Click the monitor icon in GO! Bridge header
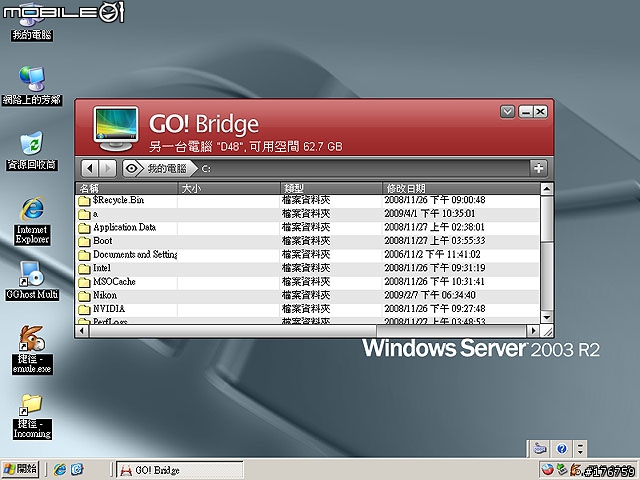The height and width of the screenshot is (480, 640). coord(116,129)
